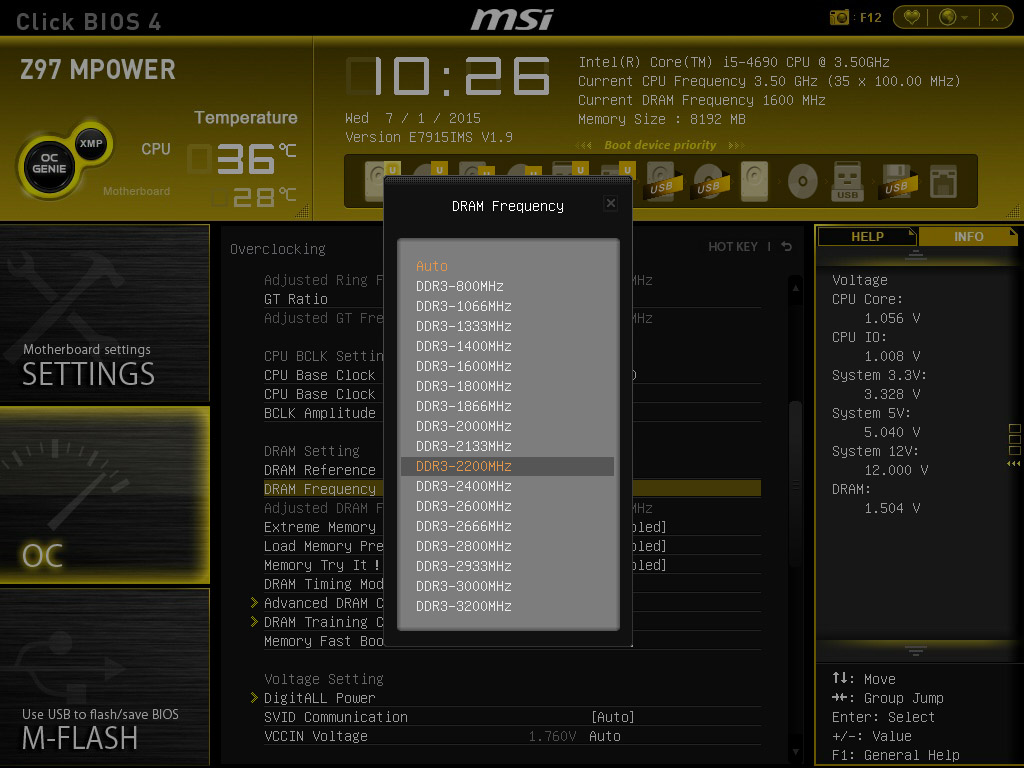
Task: Select the CD/DVD disc boot device icon
Action: click(803, 181)
